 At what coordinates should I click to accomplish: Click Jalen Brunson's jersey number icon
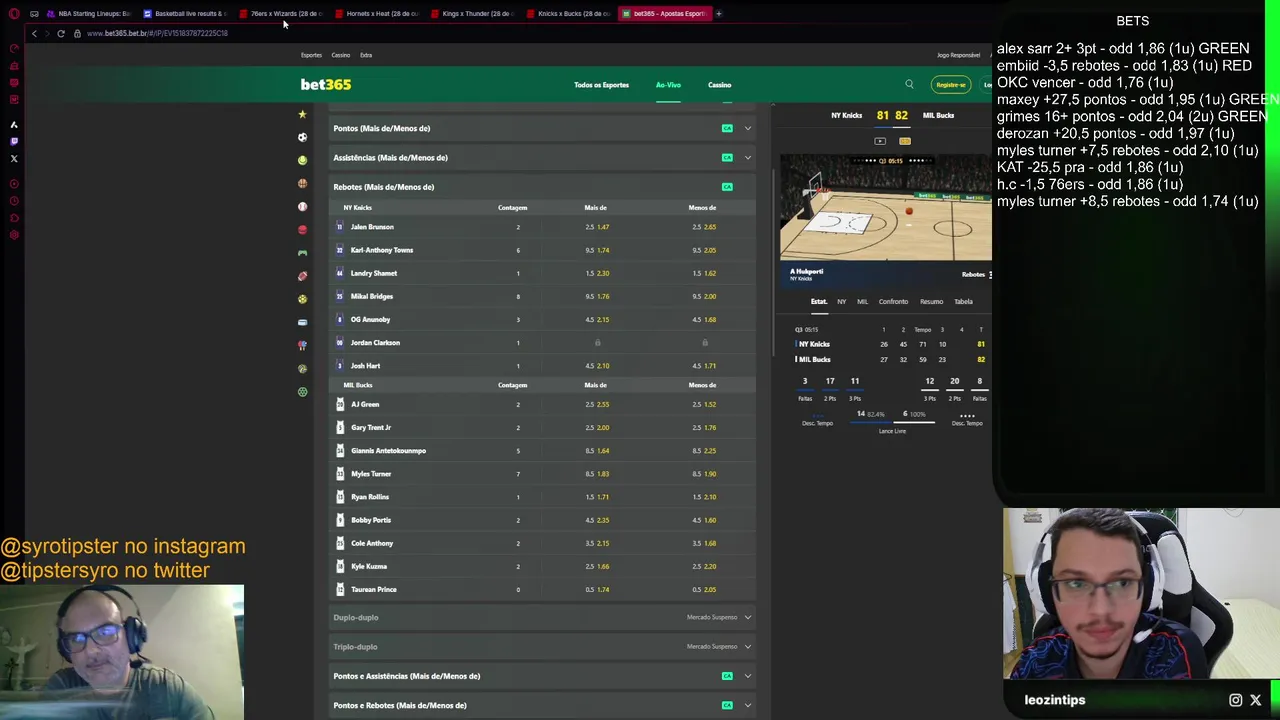pyautogui.click(x=340, y=227)
